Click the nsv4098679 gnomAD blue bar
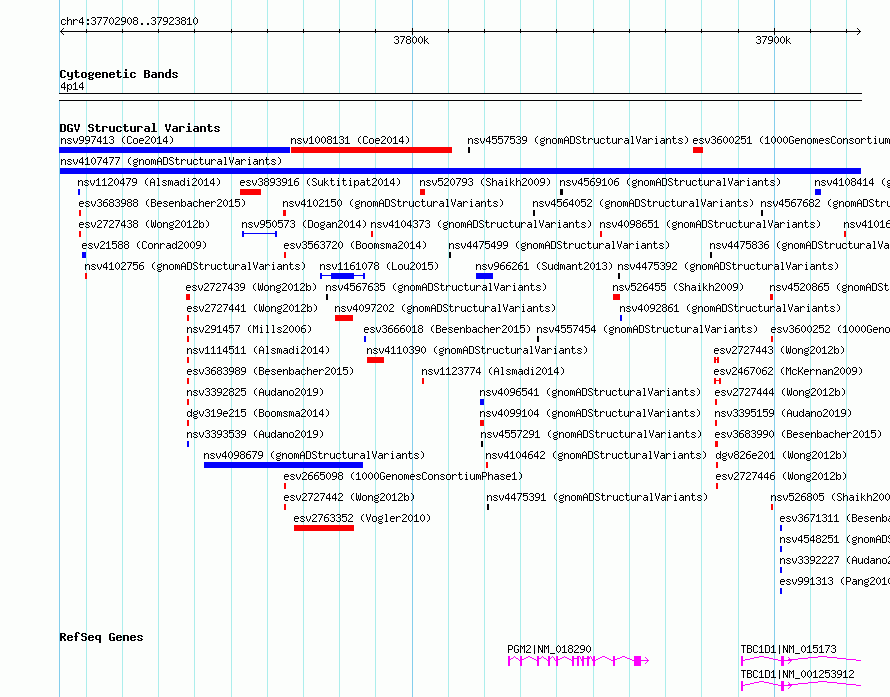 click(283, 465)
